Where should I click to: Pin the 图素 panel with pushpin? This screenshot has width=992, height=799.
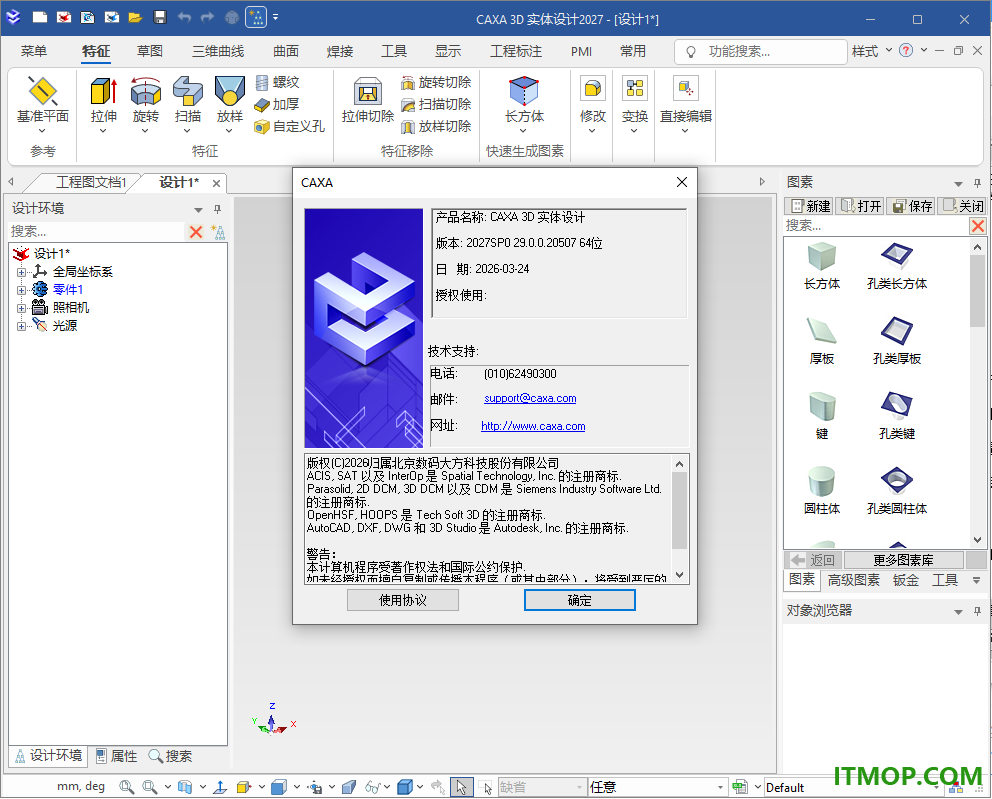click(977, 183)
